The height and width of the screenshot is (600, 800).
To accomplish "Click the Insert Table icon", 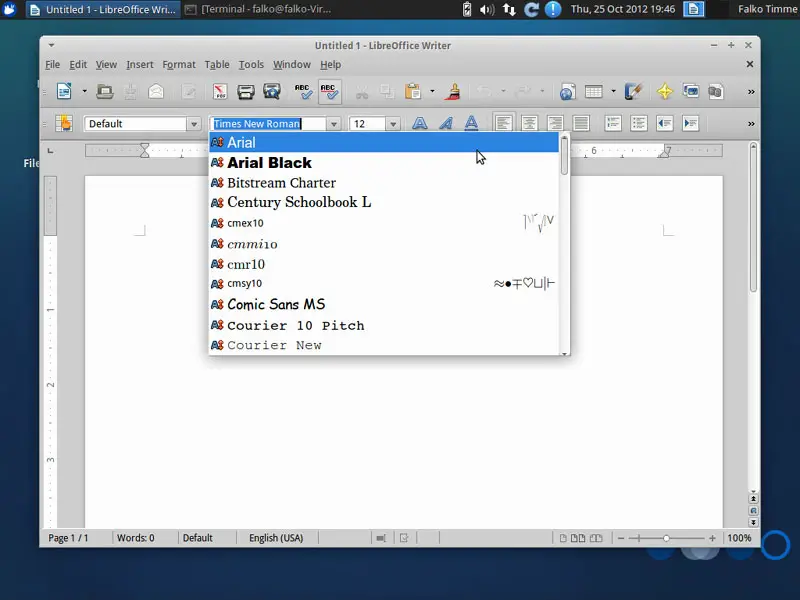I will pyautogui.click(x=593, y=92).
